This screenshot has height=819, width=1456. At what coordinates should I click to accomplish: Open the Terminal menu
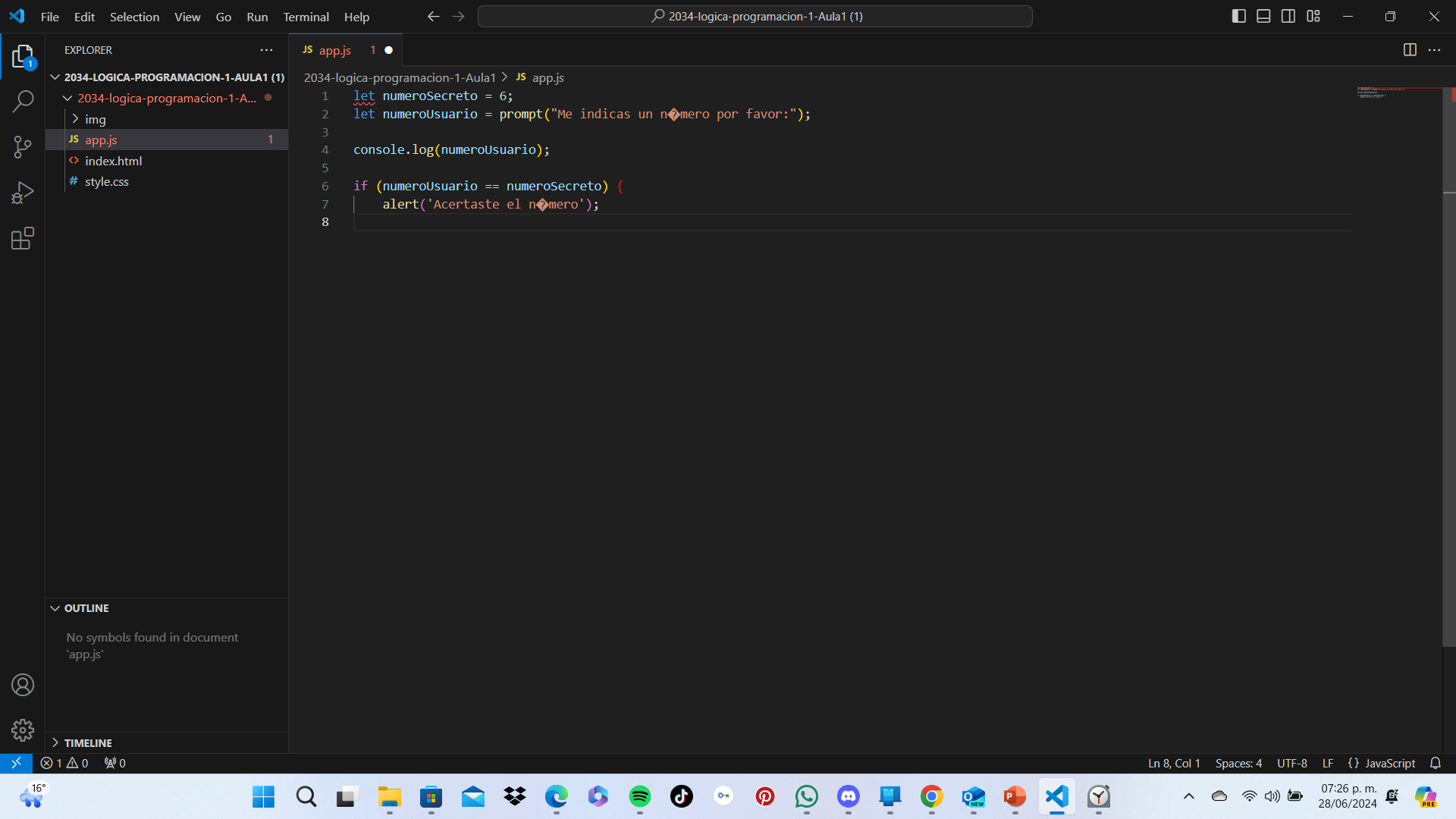306,17
